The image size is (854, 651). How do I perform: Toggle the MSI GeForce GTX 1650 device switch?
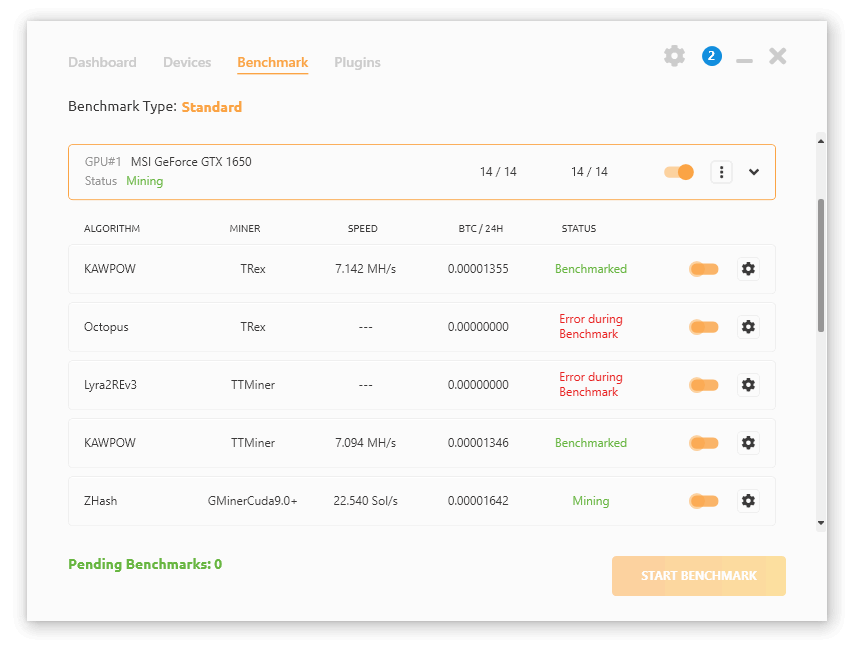click(x=679, y=172)
